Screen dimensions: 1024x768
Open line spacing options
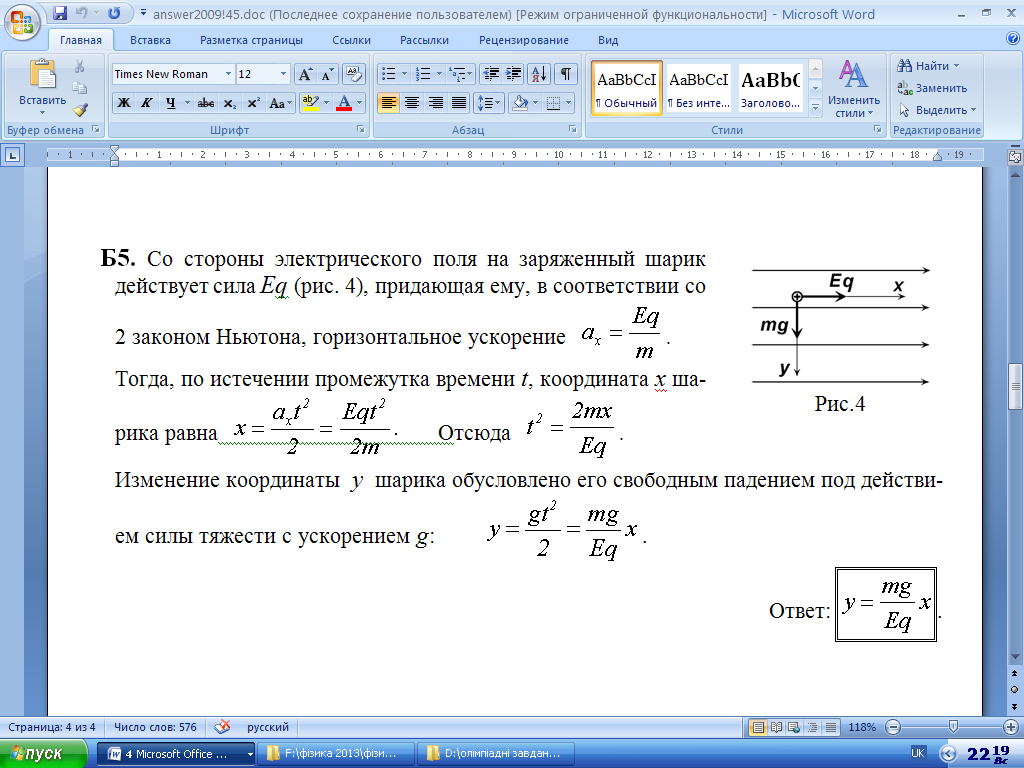[488, 103]
